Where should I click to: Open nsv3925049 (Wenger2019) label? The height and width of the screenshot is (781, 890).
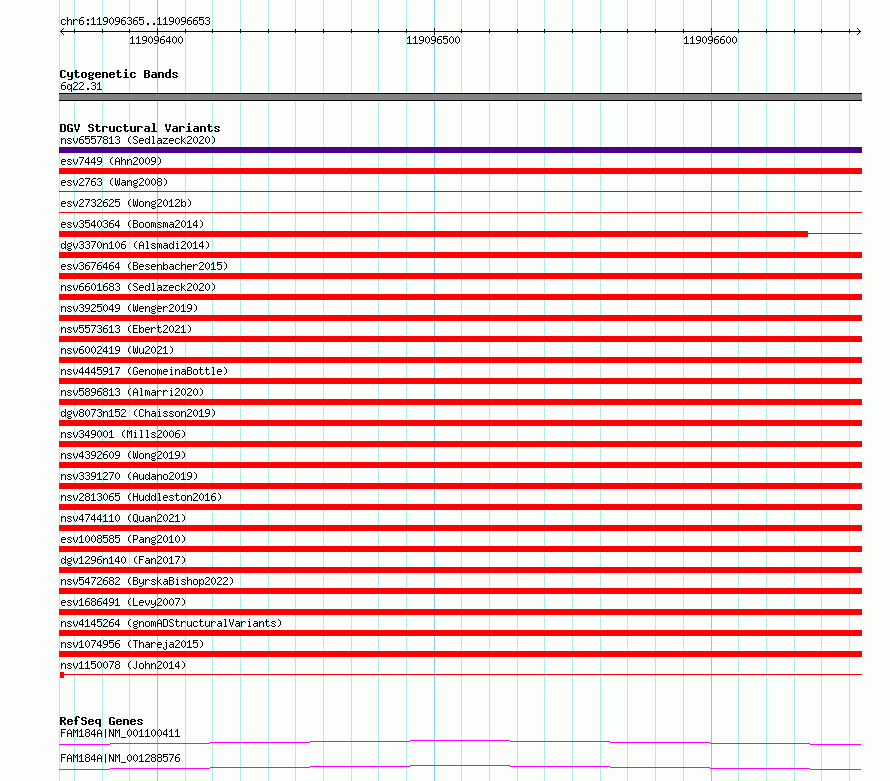click(x=129, y=308)
